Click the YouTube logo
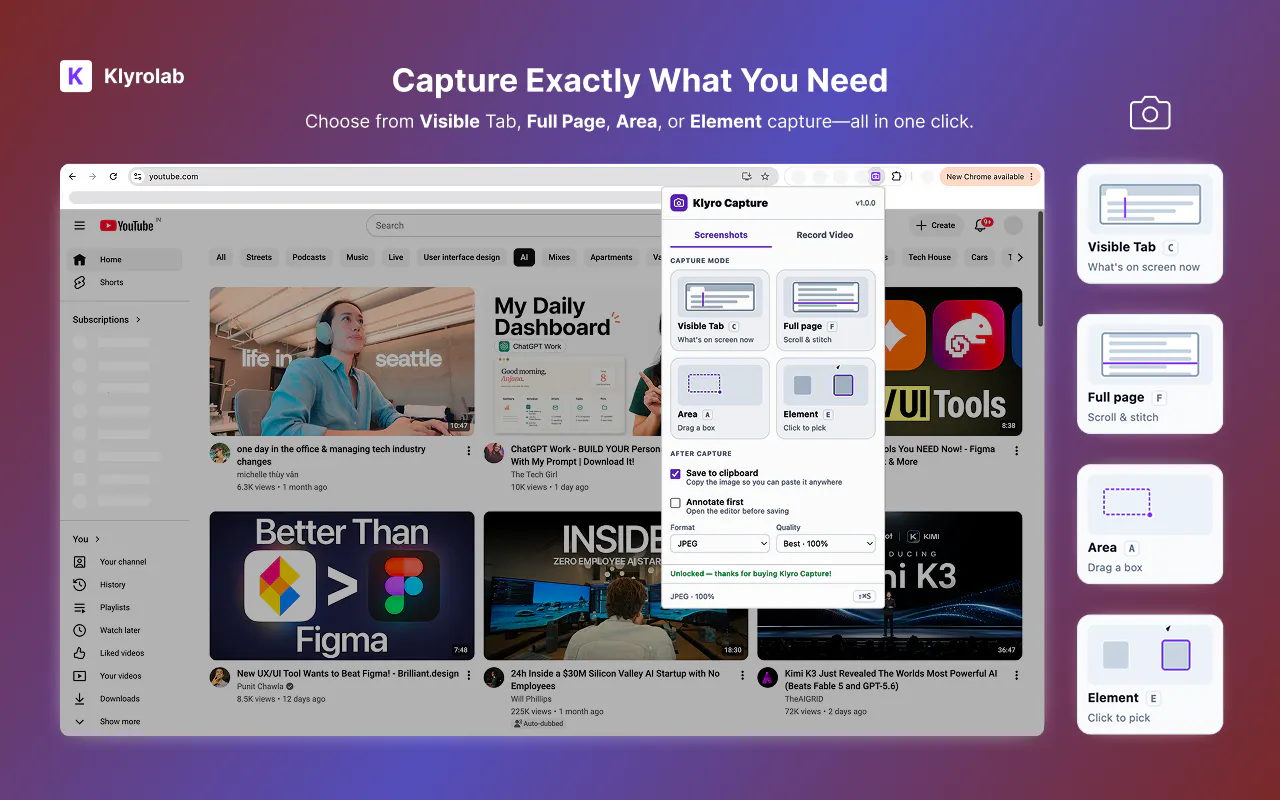This screenshot has width=1280, height=800. click(127, 226)
